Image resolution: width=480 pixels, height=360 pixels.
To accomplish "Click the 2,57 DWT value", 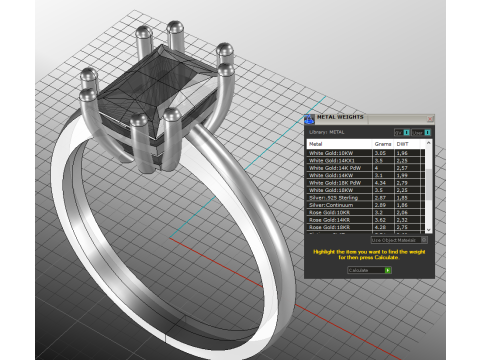I will click(x=402, y=168).
